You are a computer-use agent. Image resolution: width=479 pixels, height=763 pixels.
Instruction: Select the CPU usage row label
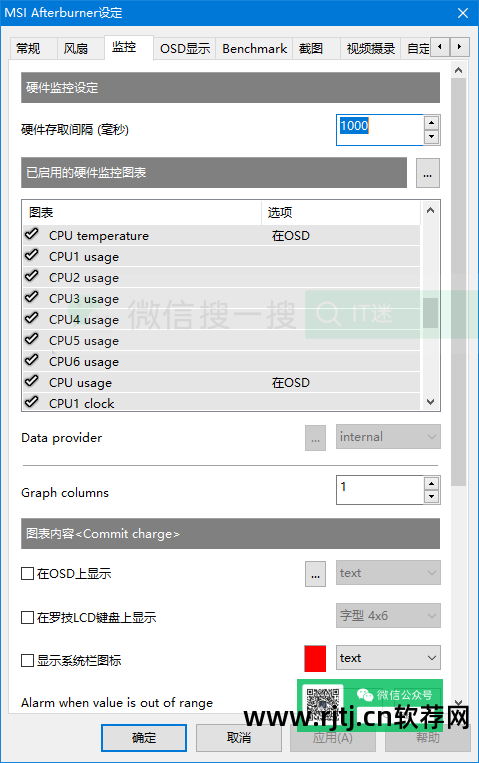point(80,383)
